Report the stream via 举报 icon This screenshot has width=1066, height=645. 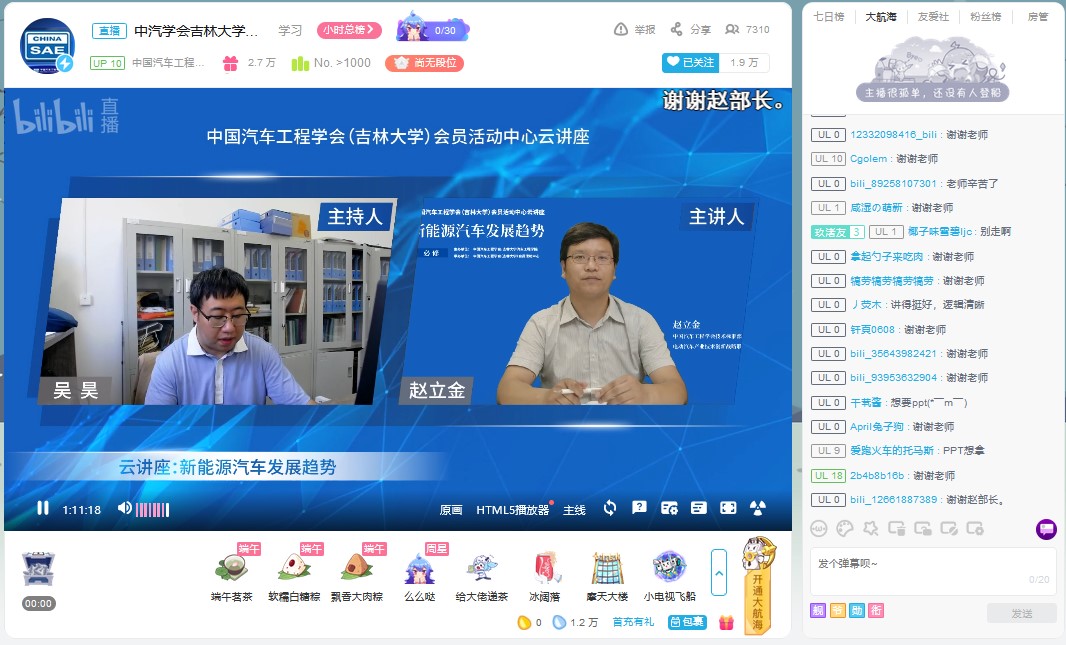[621, 30]
